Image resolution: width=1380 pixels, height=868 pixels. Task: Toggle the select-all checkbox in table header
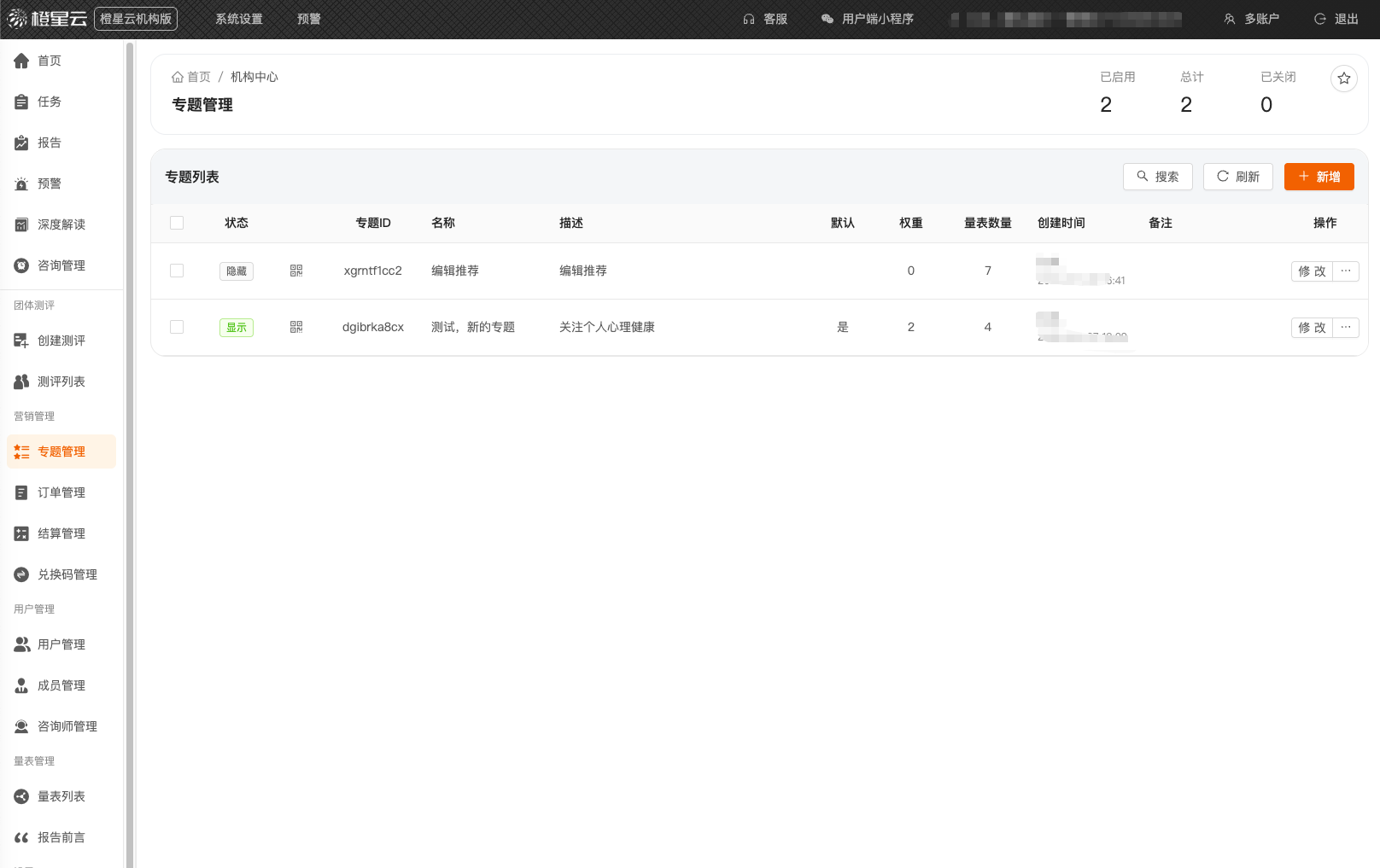coord(177,223)
